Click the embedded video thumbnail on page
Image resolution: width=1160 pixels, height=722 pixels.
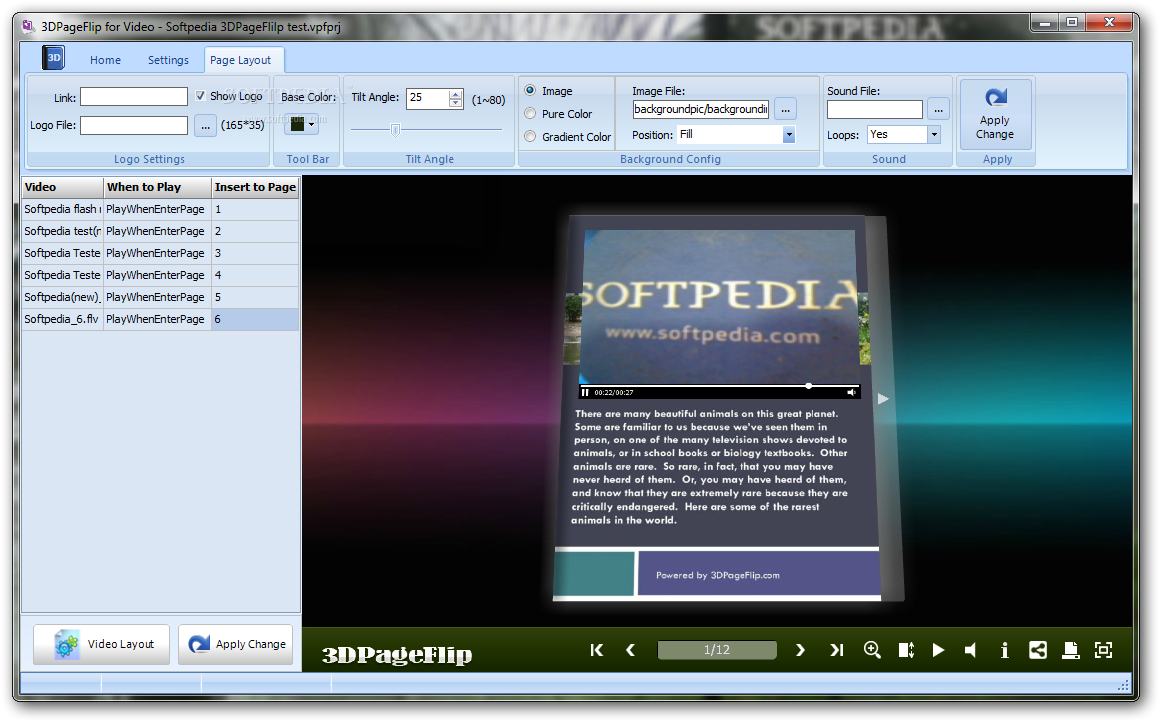tap(718, 307)
